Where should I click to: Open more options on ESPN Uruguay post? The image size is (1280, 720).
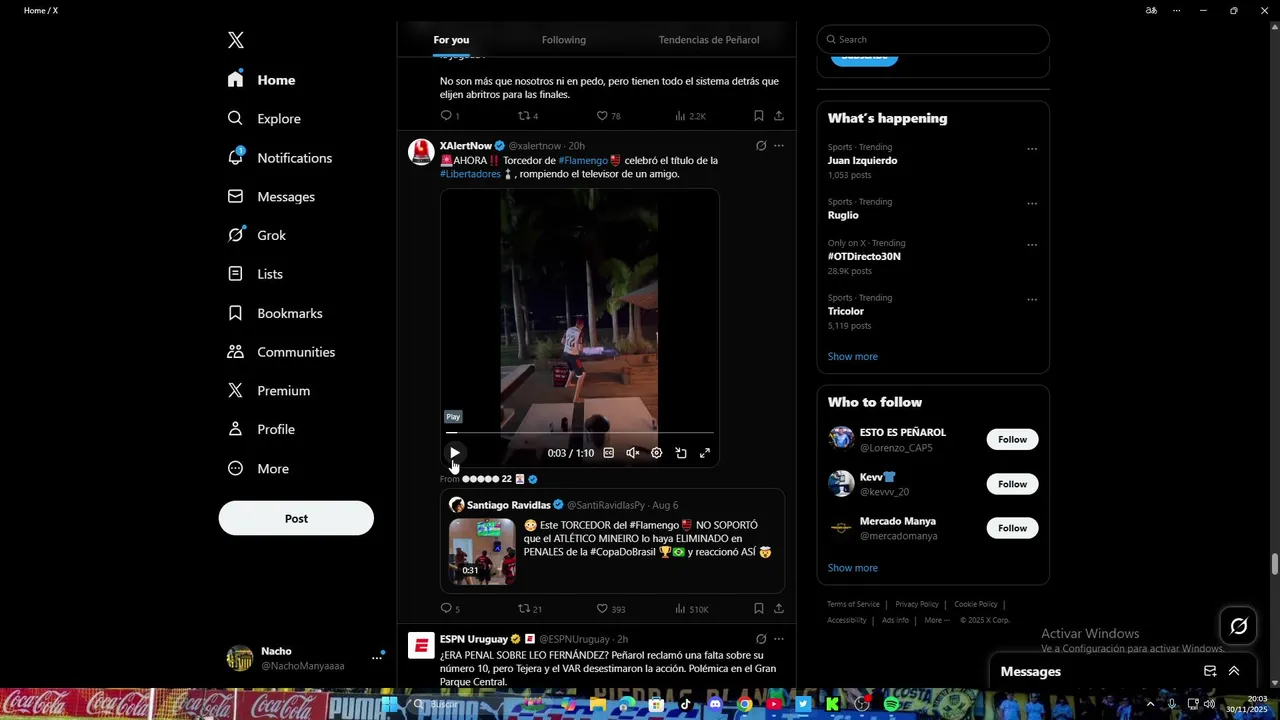(779, 639)
